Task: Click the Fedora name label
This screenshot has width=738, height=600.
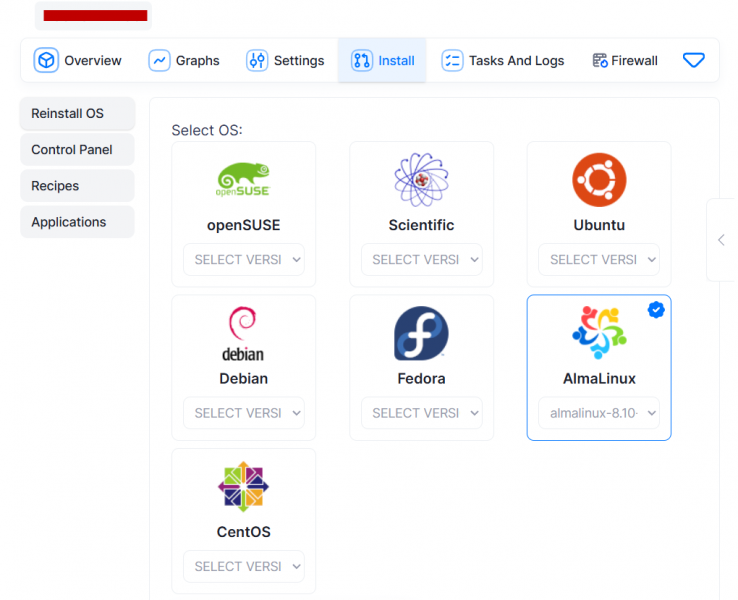Action: [421, 378]
